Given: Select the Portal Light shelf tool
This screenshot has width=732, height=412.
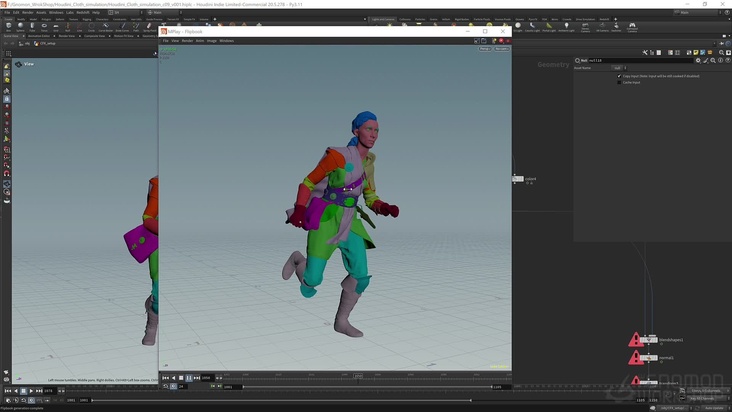Looking at the screenshot, I should 548,26.
